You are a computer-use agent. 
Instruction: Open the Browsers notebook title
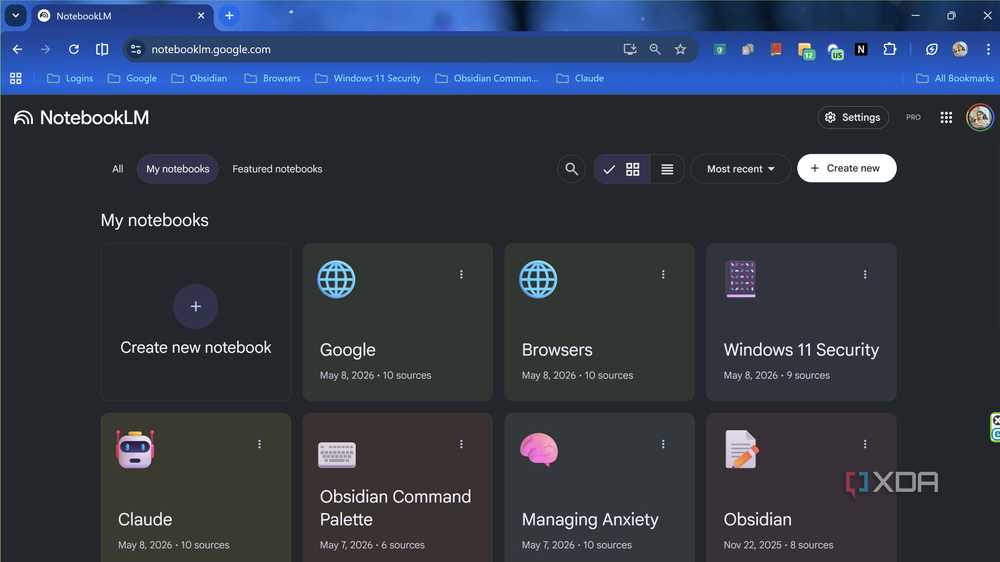pos(557,350)
